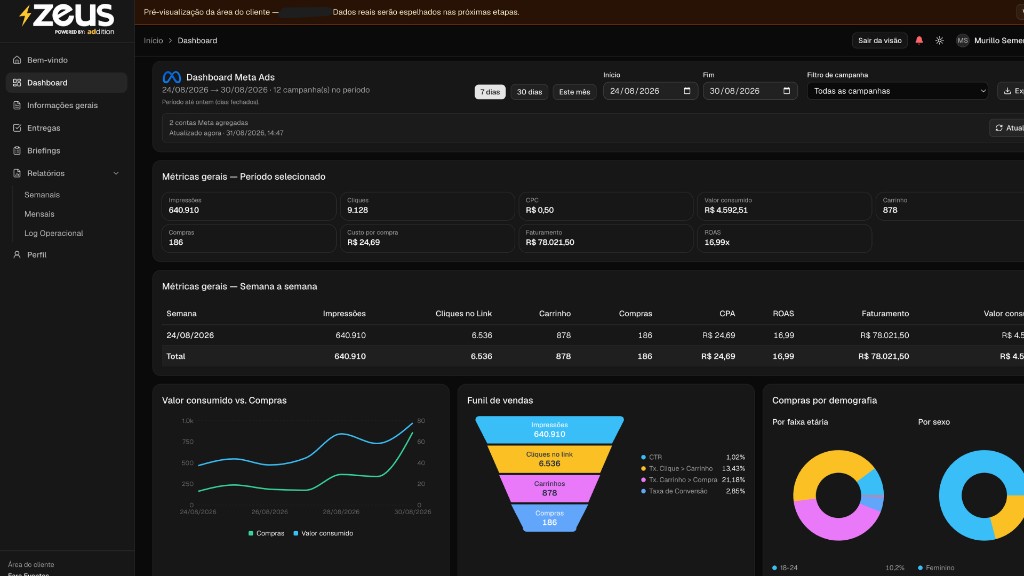Image resolution: width=1024 pixels, height=576 pixels.
Task: Click the Compras funnel segment
Action: tap(549, 518)
